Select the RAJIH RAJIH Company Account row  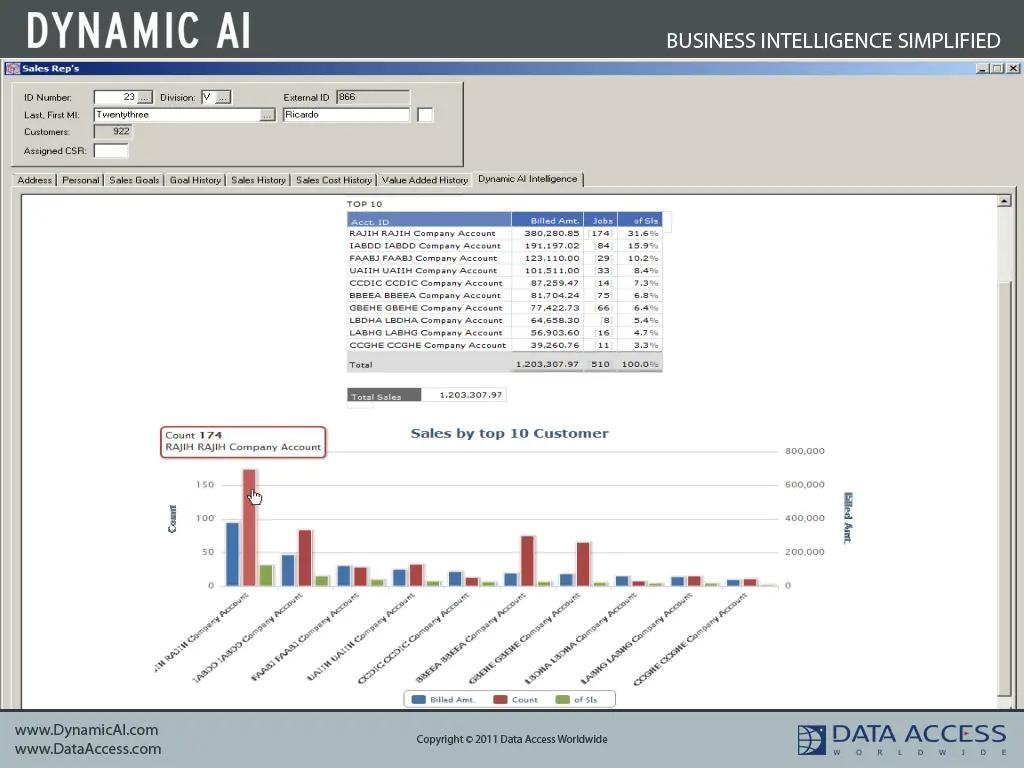pos(504,233)
